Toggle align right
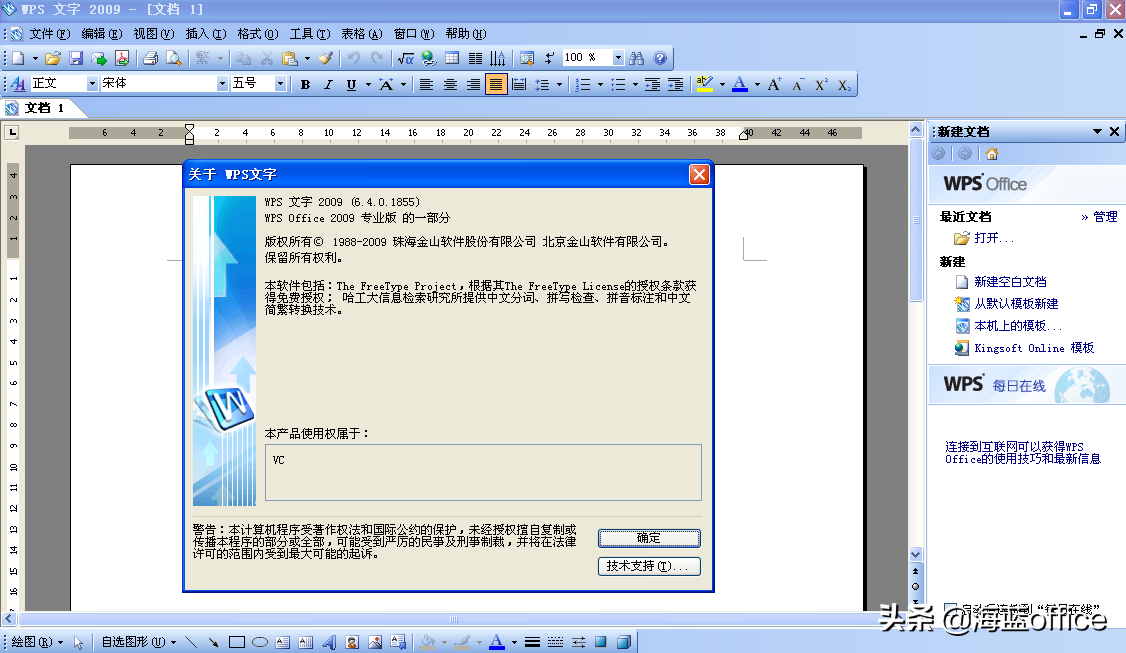This screenshot has height=653, width=1126. coord(473,85)
